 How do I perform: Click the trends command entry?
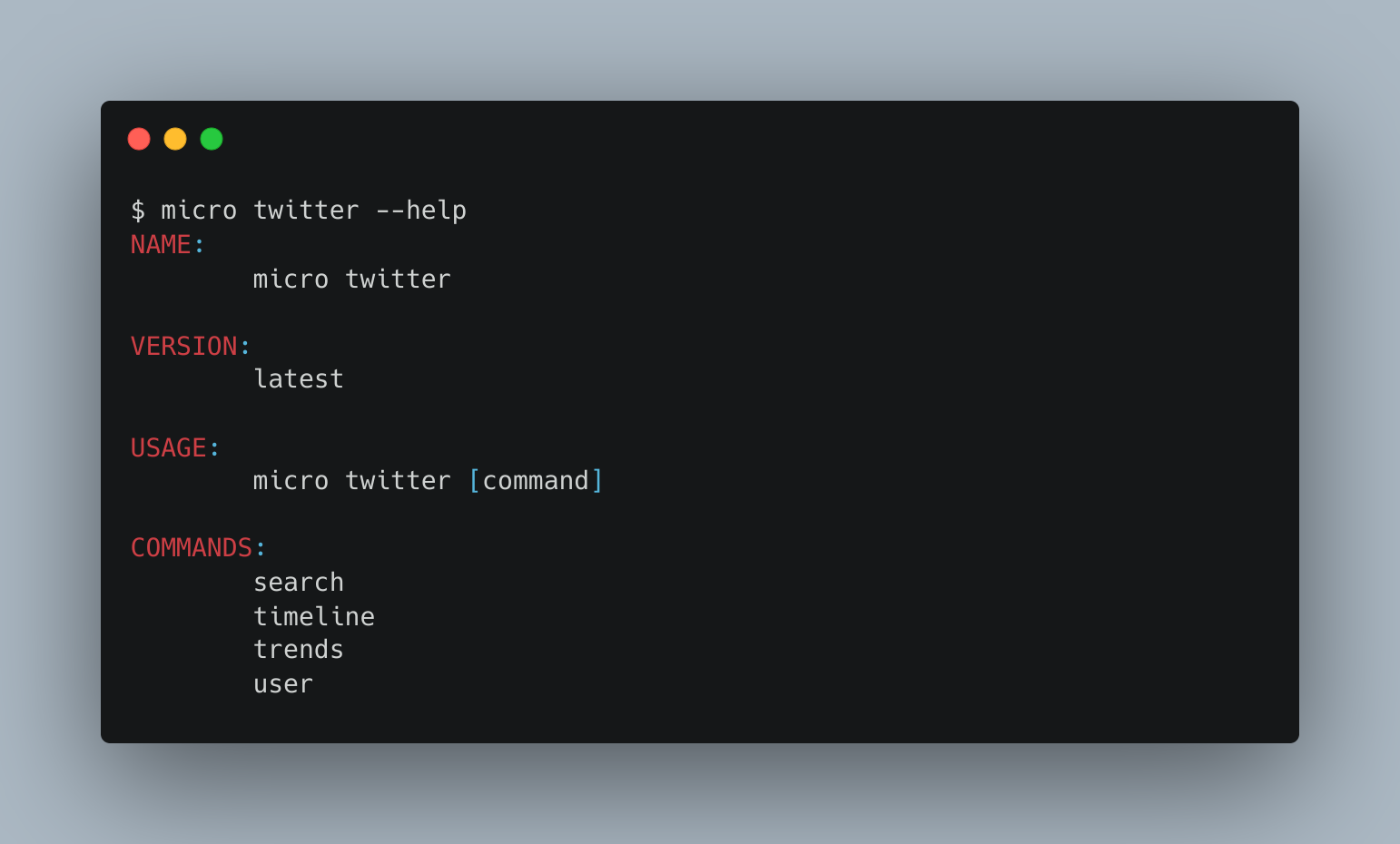coord(299,650)
